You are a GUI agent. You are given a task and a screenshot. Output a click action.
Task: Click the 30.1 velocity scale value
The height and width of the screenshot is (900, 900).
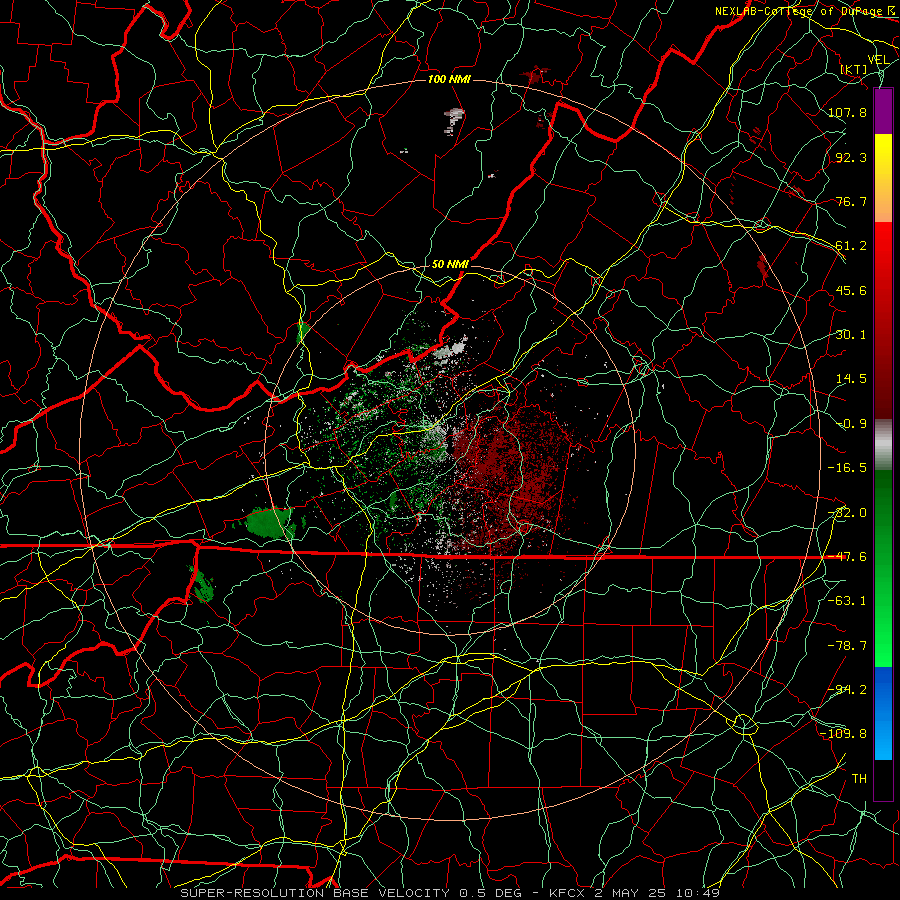point(851,335)
